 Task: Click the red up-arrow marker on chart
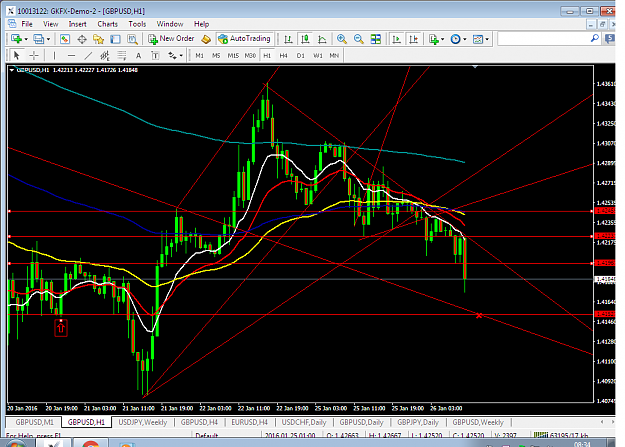pos(61,328)
